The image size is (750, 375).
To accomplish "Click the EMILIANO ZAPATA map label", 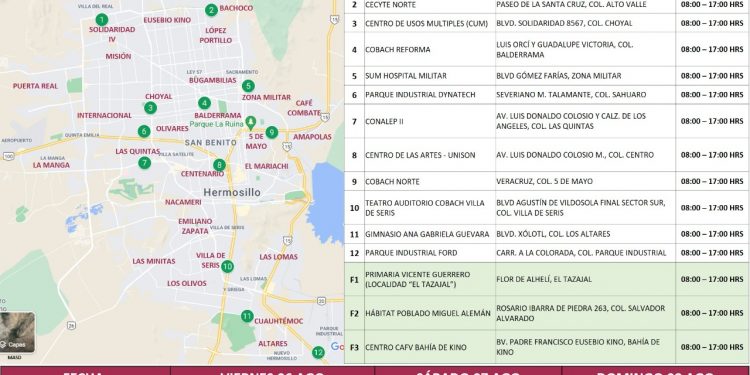I will 195,226.
